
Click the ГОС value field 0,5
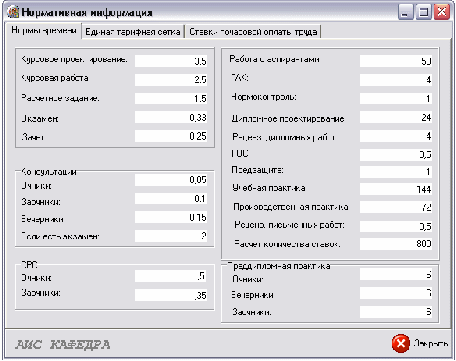click(x=396, y=154)
